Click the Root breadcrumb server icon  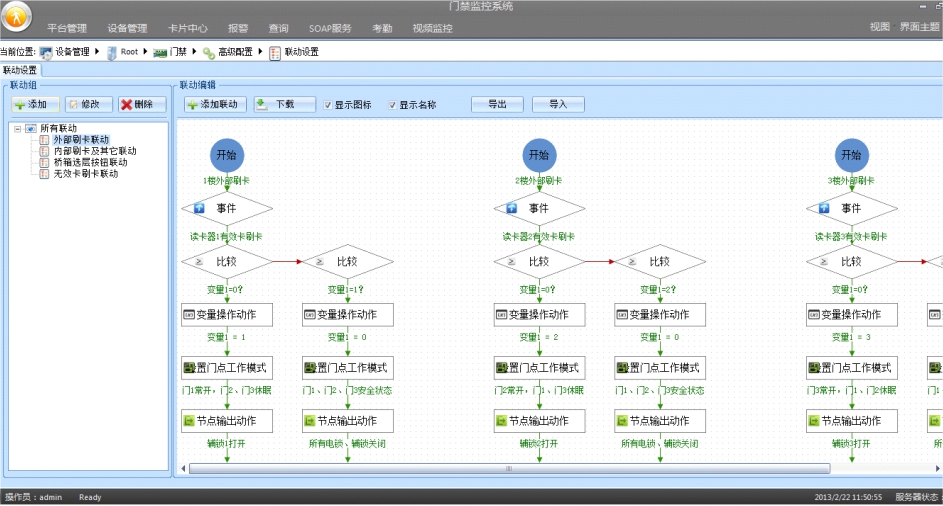(x=112, y=53)
